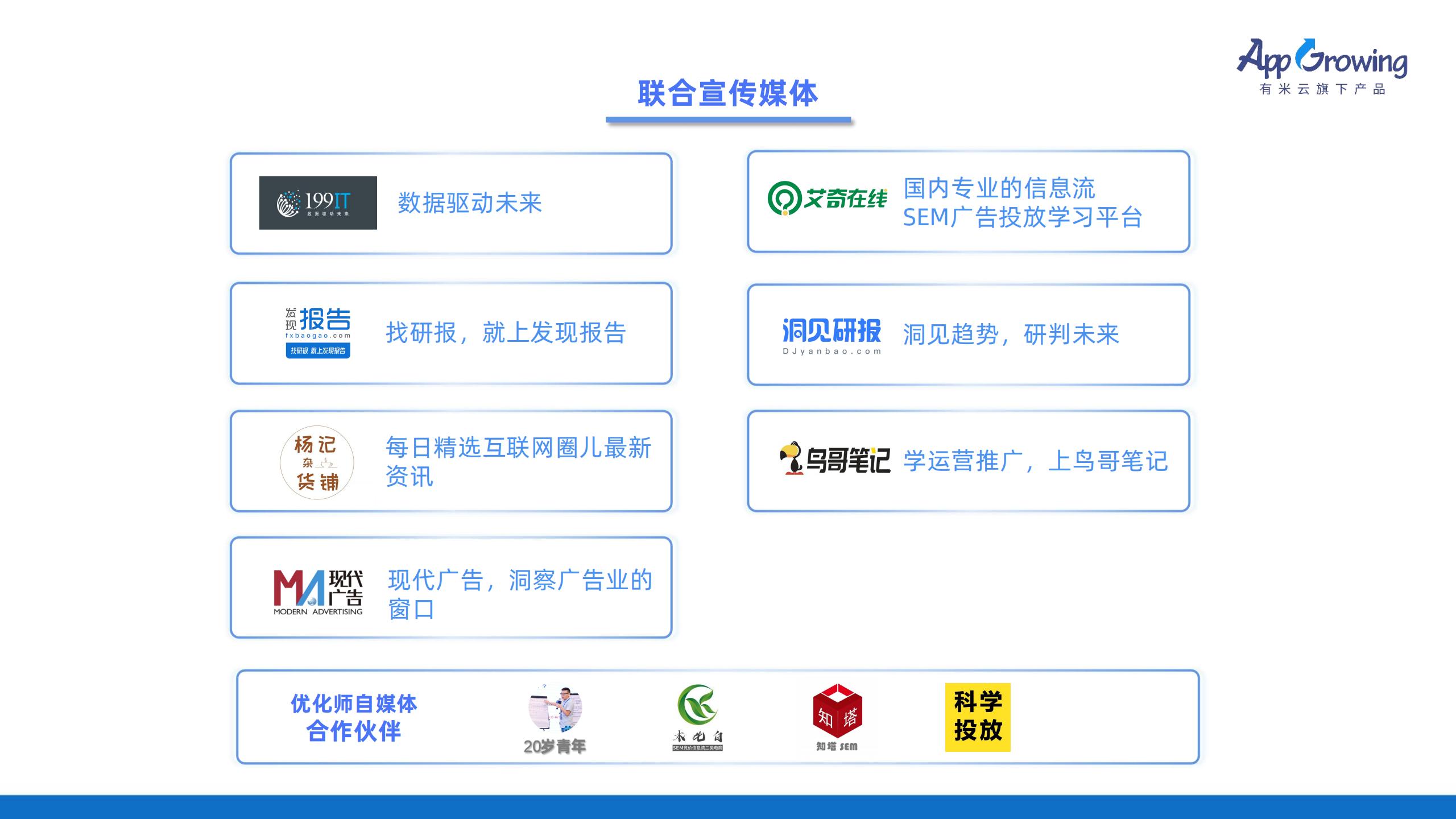The width and height of the screenshot is (1456, 819).
Task: Click the 199IT logo
Action: [318, 203]
